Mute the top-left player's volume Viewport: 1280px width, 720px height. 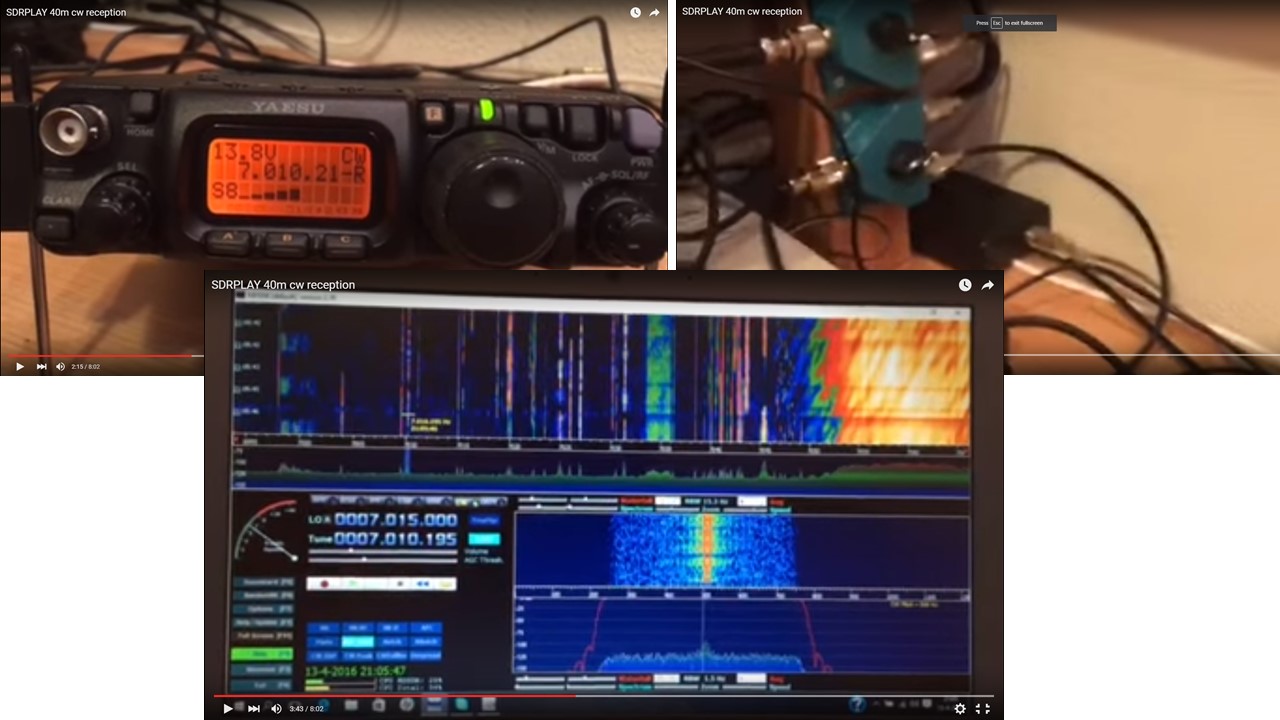[60, 366]
